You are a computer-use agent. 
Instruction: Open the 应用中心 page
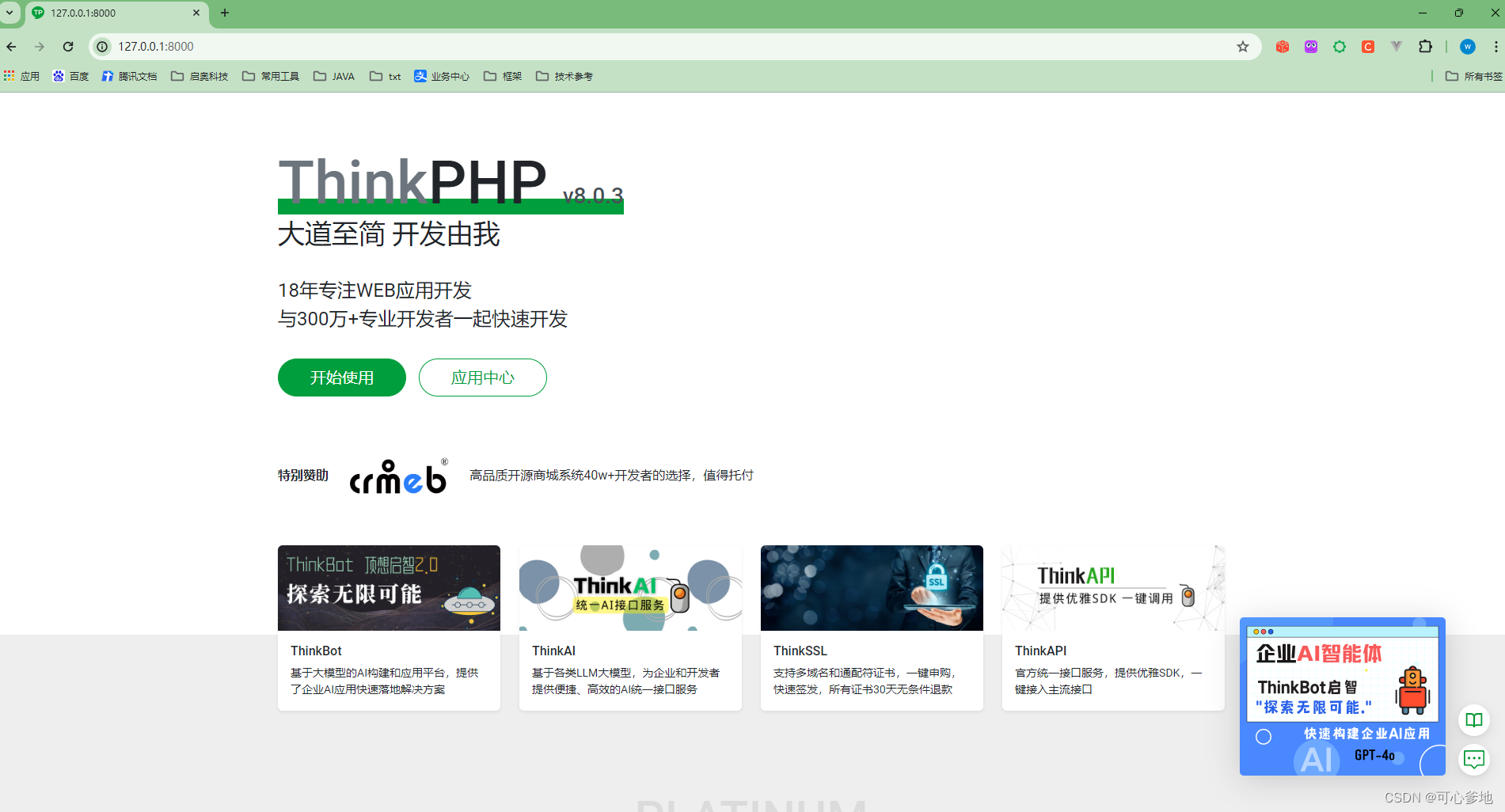pyautogui.click(x=482, y=378)
